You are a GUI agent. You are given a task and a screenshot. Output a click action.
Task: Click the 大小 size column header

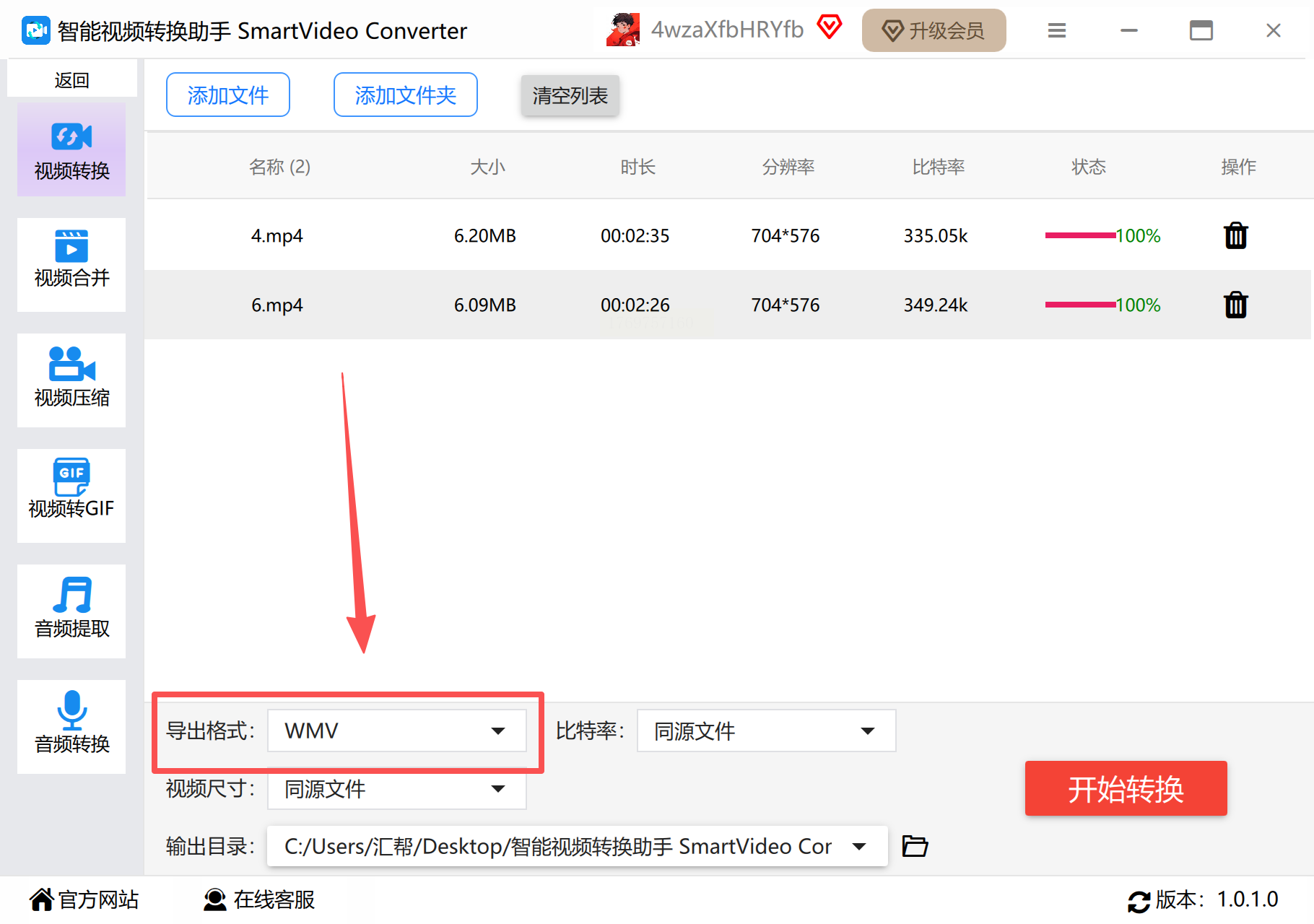click(488, 167)
